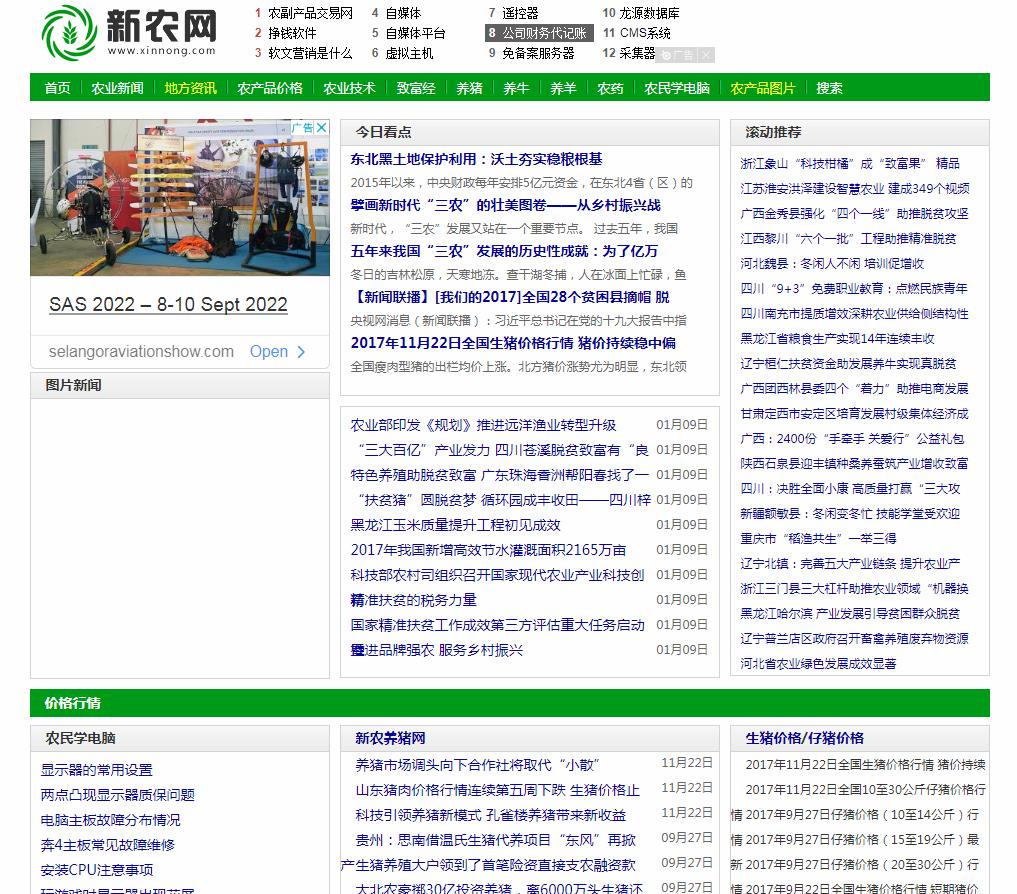Click 搜索 in the nav bar
The height and width of the screenshot is (894, 1017).
coord(830,88)
